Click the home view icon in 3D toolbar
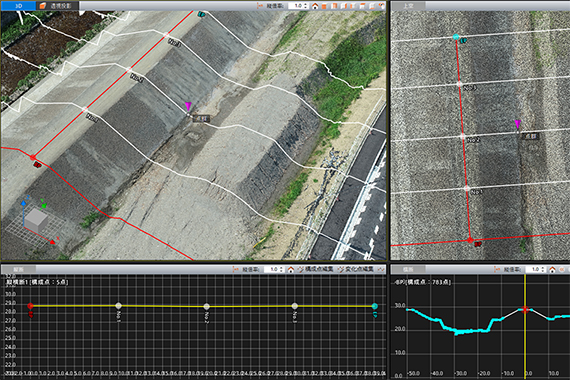The height and width of the screenshot is (380, 570). 315,6
